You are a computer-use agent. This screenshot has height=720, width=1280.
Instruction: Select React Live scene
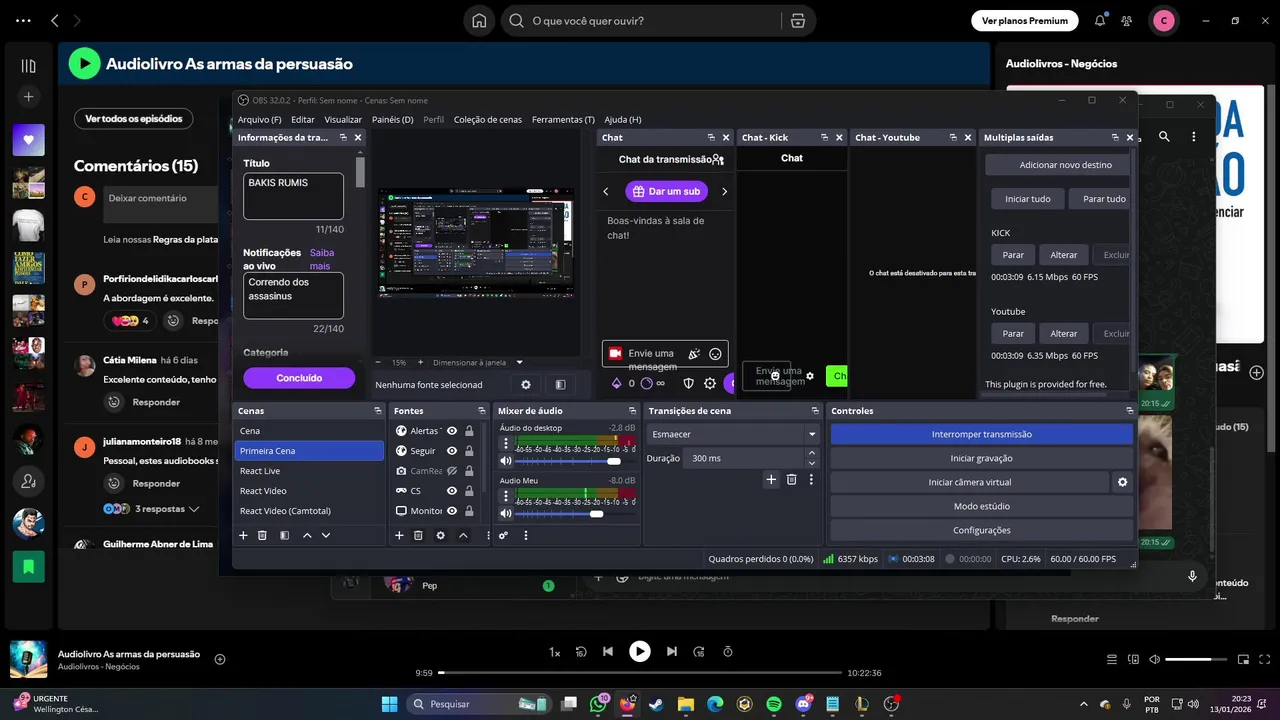(309, 471)
